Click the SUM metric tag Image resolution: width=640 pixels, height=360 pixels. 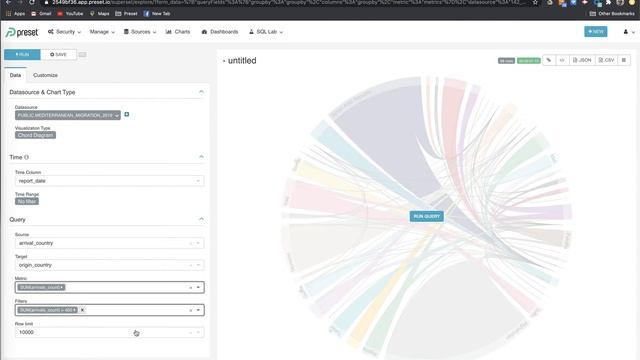(41, 287)
